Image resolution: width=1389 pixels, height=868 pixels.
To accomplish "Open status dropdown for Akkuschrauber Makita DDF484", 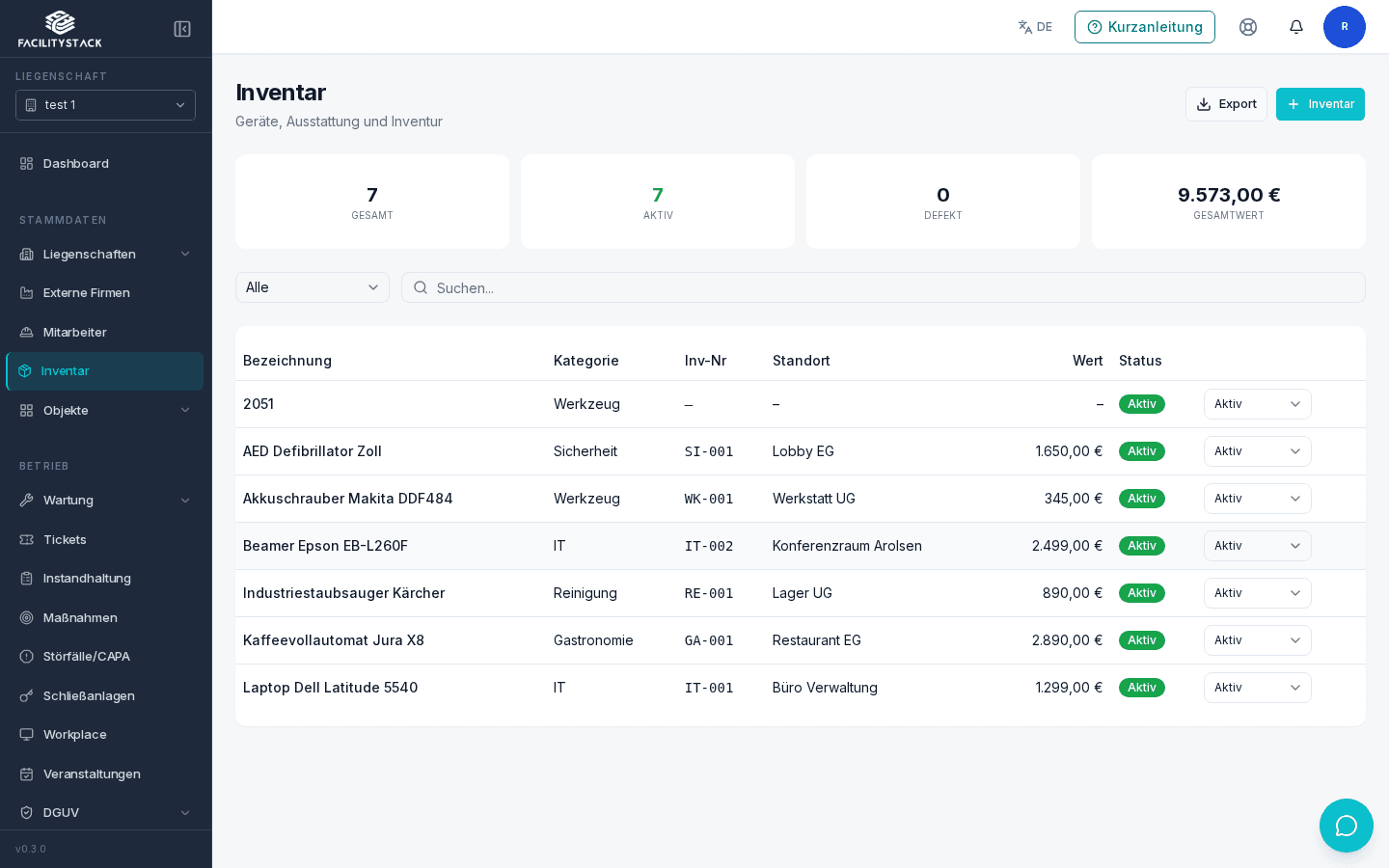I will click(x=1258, y=499).
